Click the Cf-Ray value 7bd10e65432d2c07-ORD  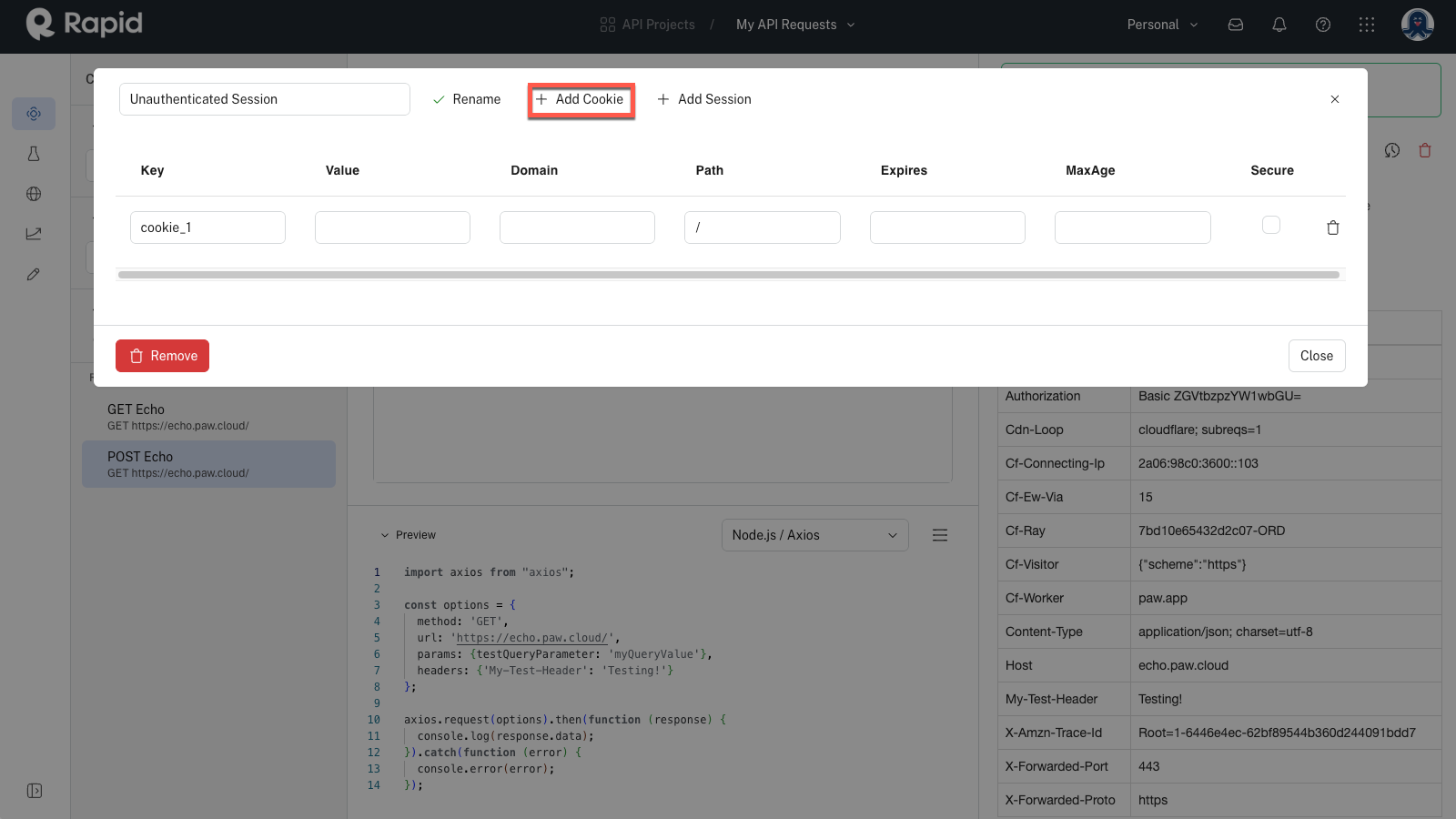1211,531
